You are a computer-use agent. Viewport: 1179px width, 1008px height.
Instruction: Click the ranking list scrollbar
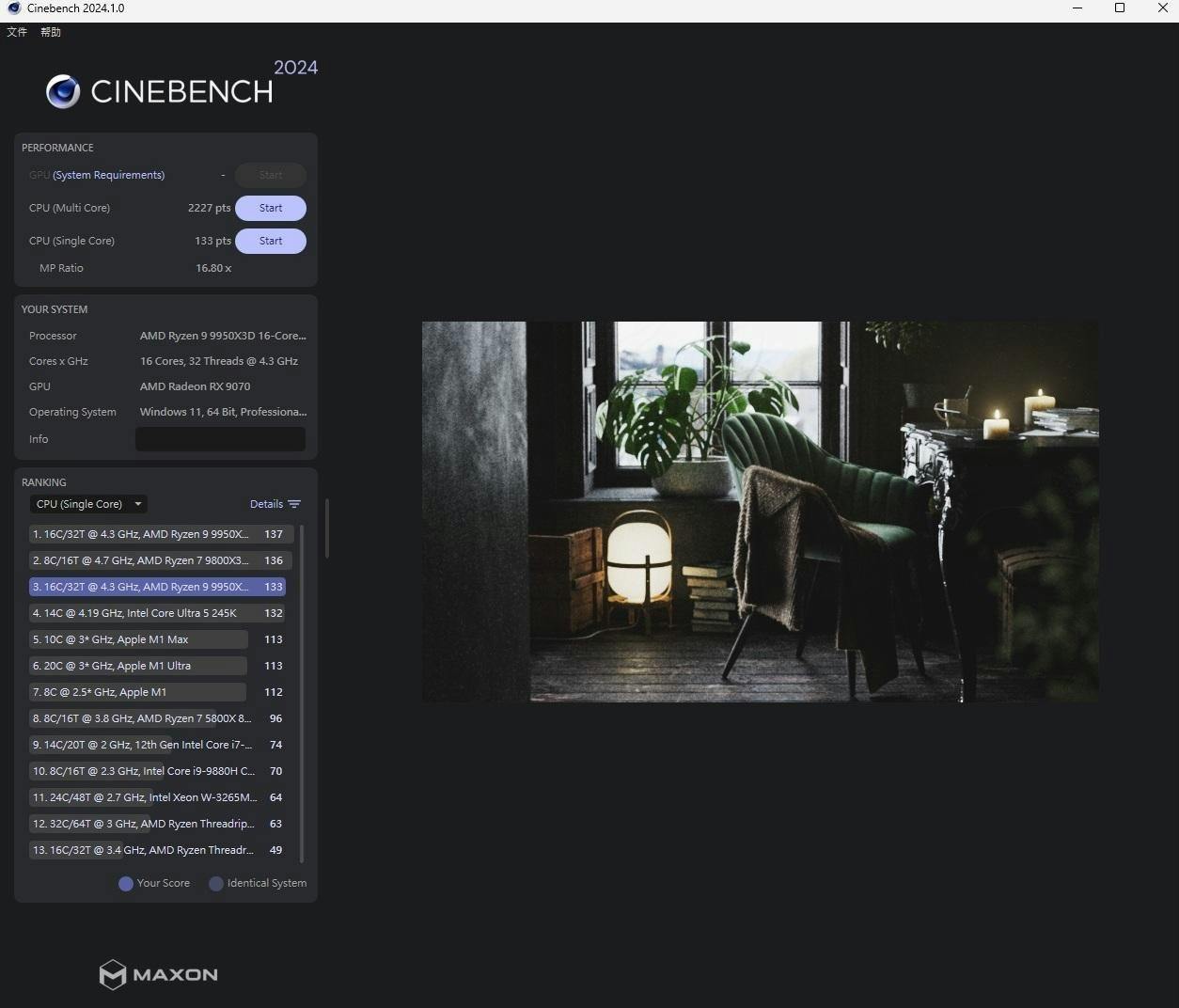coord(301,693)
